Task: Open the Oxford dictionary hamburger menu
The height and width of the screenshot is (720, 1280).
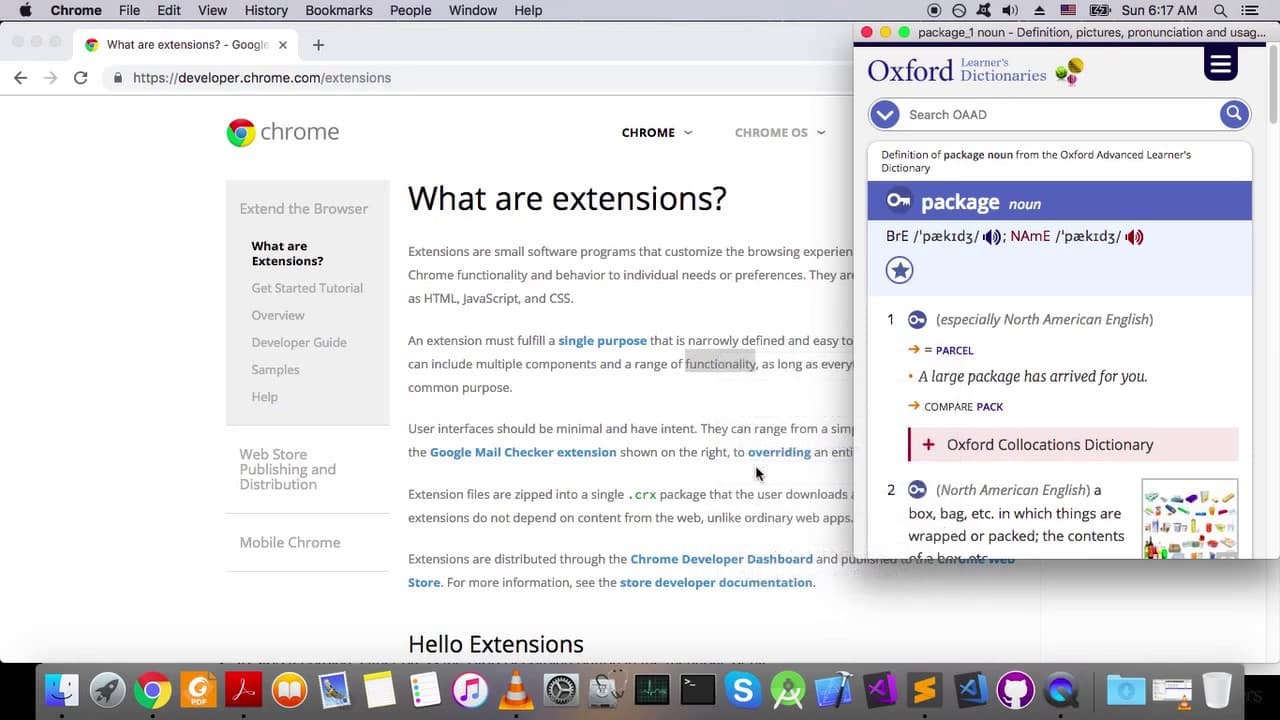Action: pos(1220,65)
